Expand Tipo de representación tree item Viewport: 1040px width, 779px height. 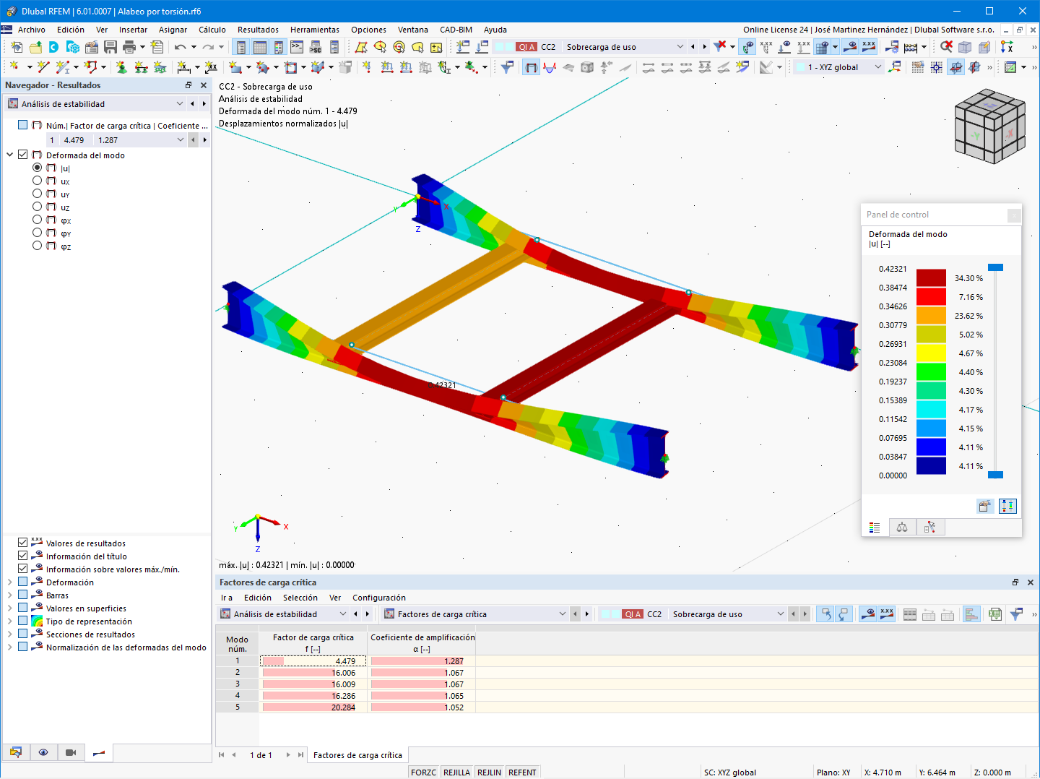click(10, 621)
